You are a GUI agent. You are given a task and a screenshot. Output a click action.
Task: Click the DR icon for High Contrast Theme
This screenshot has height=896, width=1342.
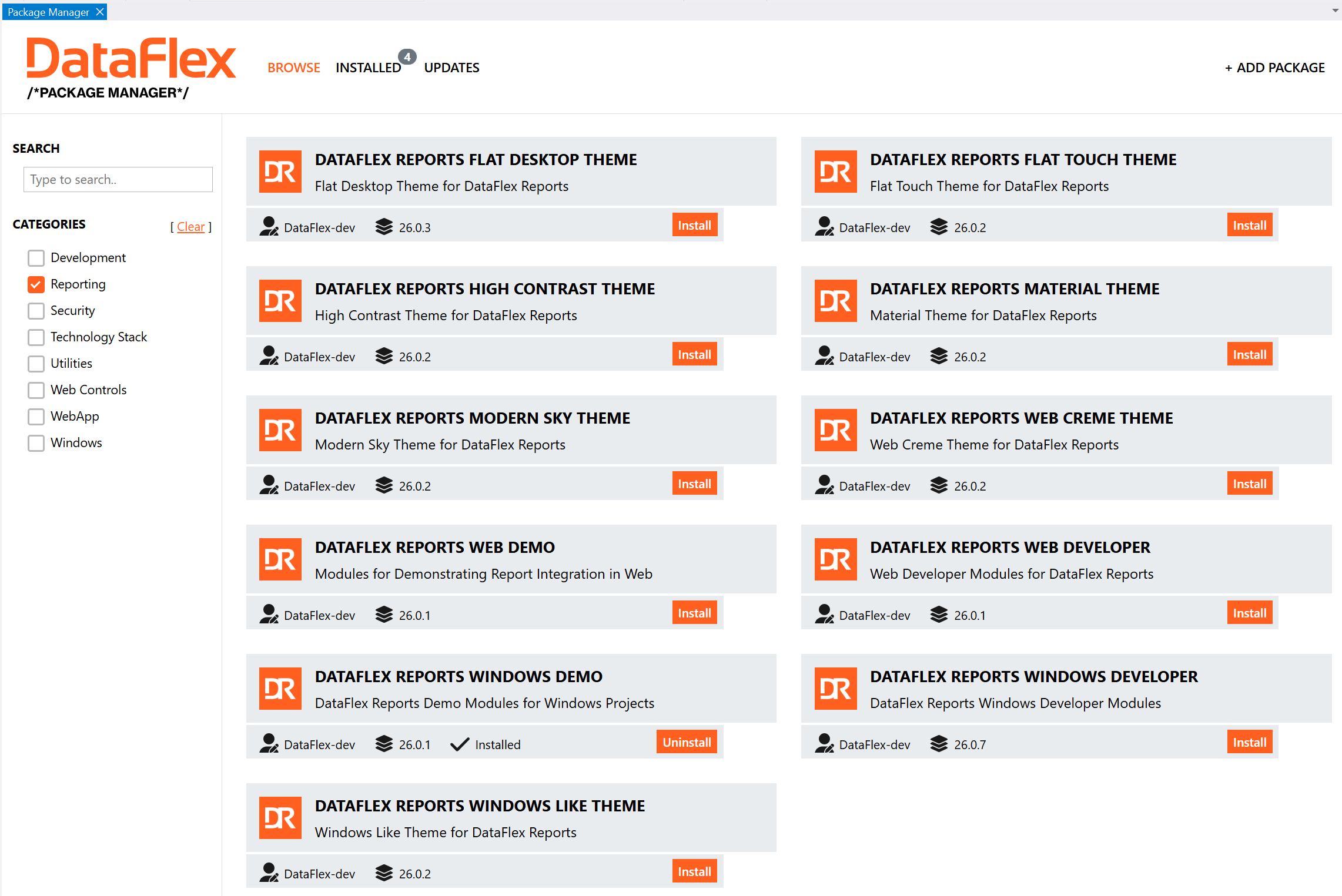280,301
